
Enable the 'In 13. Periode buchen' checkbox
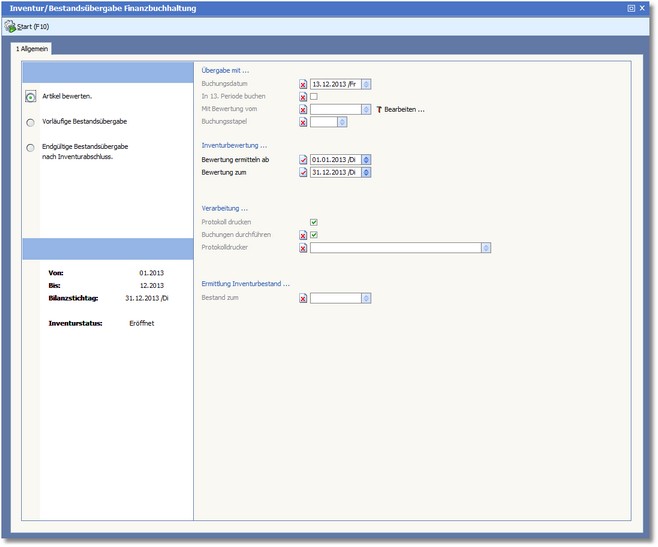[314, 97]
